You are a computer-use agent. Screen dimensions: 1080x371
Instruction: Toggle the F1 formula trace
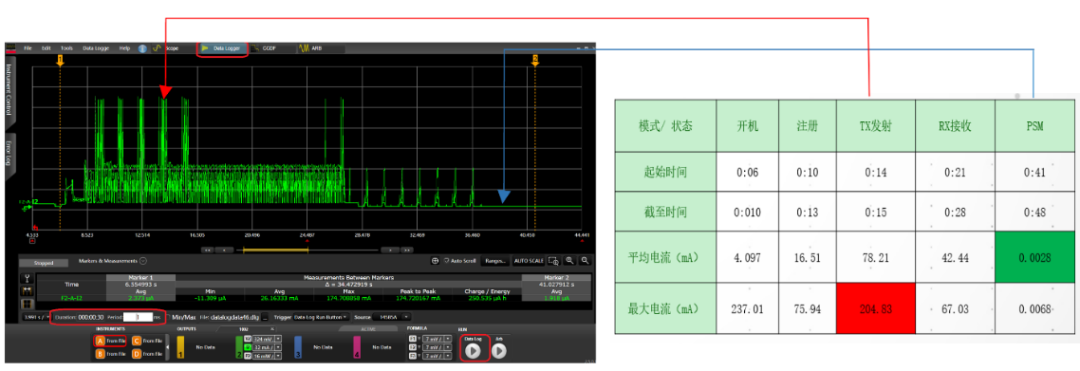click(413, 339)
